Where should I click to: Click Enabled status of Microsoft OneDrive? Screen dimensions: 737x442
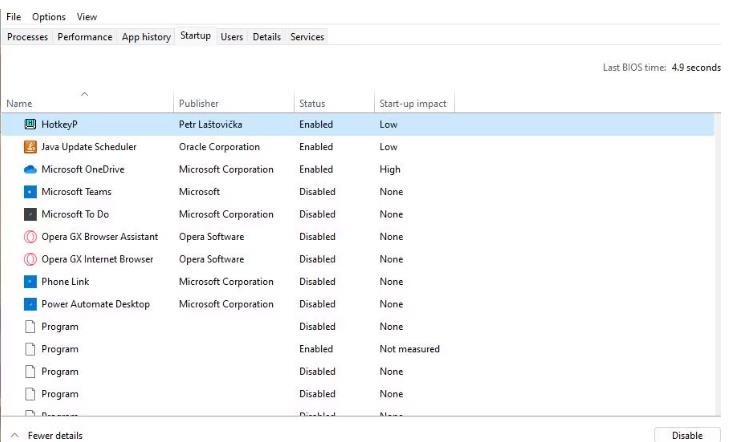pyautogui.click(x=316, y=169)
